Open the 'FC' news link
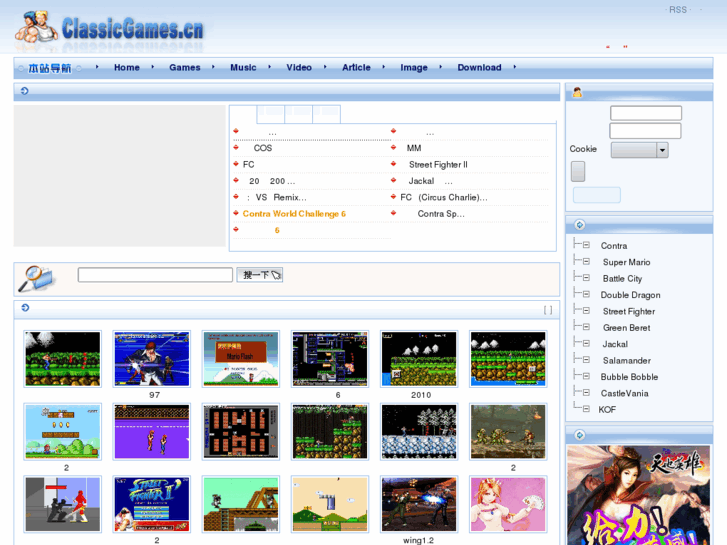Screen dimensions: 727x545 click(x=249, y=165)
